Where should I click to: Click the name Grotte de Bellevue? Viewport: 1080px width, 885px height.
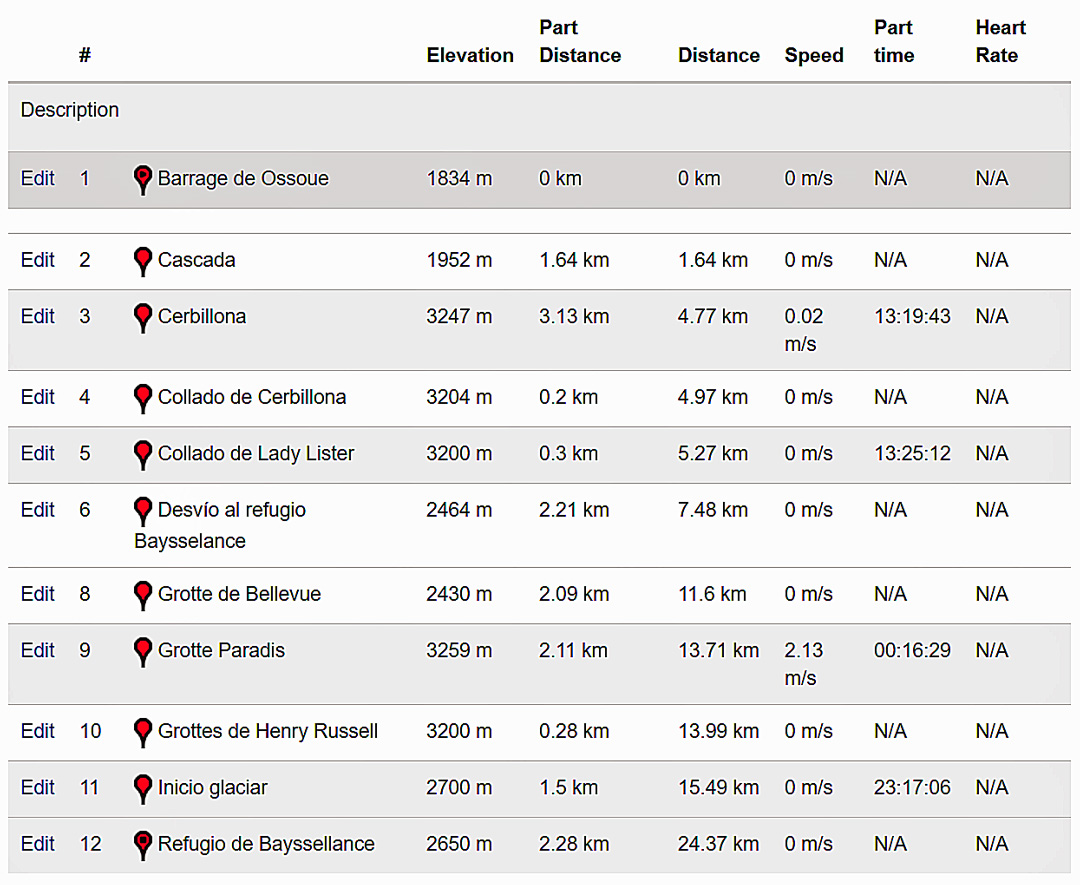(239, 594)
